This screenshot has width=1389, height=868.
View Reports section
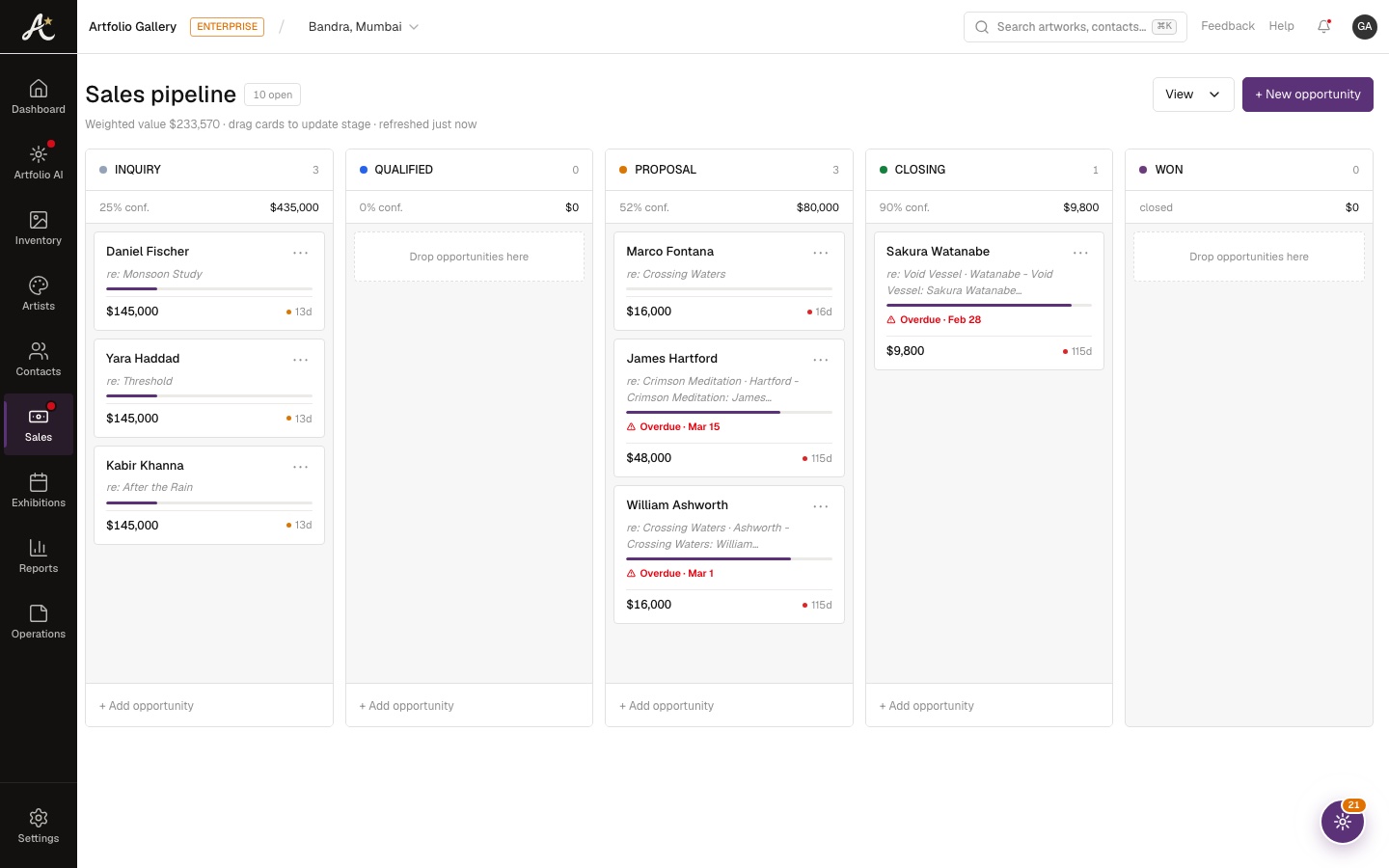[39, 556]
